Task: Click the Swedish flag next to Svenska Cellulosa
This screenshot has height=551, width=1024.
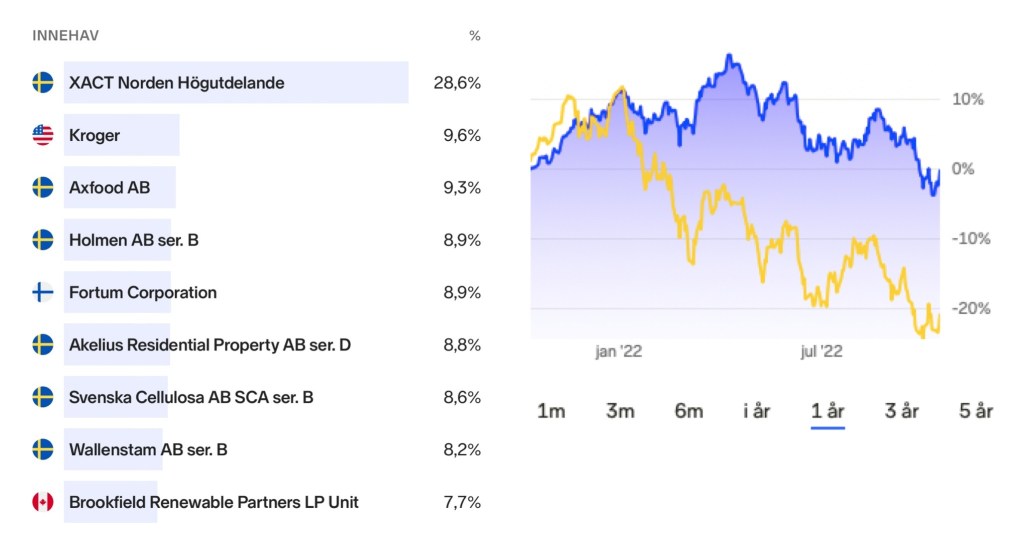Action: coord(43,397)
